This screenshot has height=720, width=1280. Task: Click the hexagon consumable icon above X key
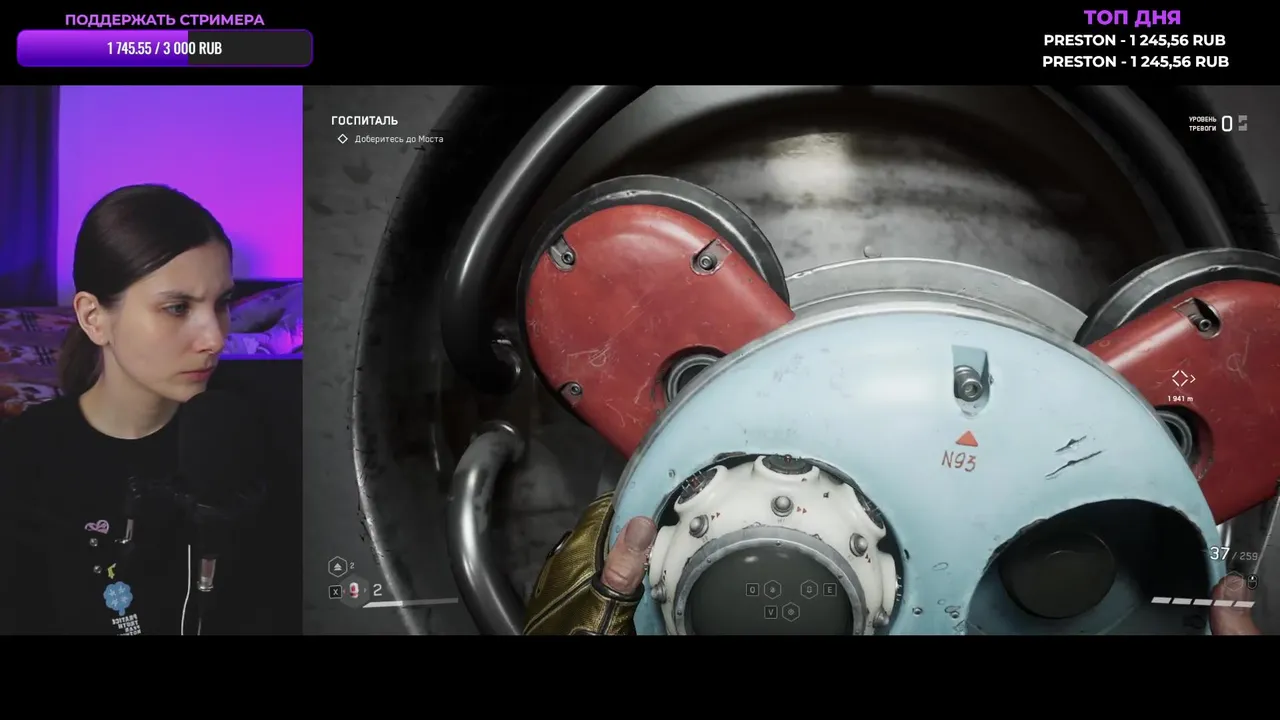[338, 567]
